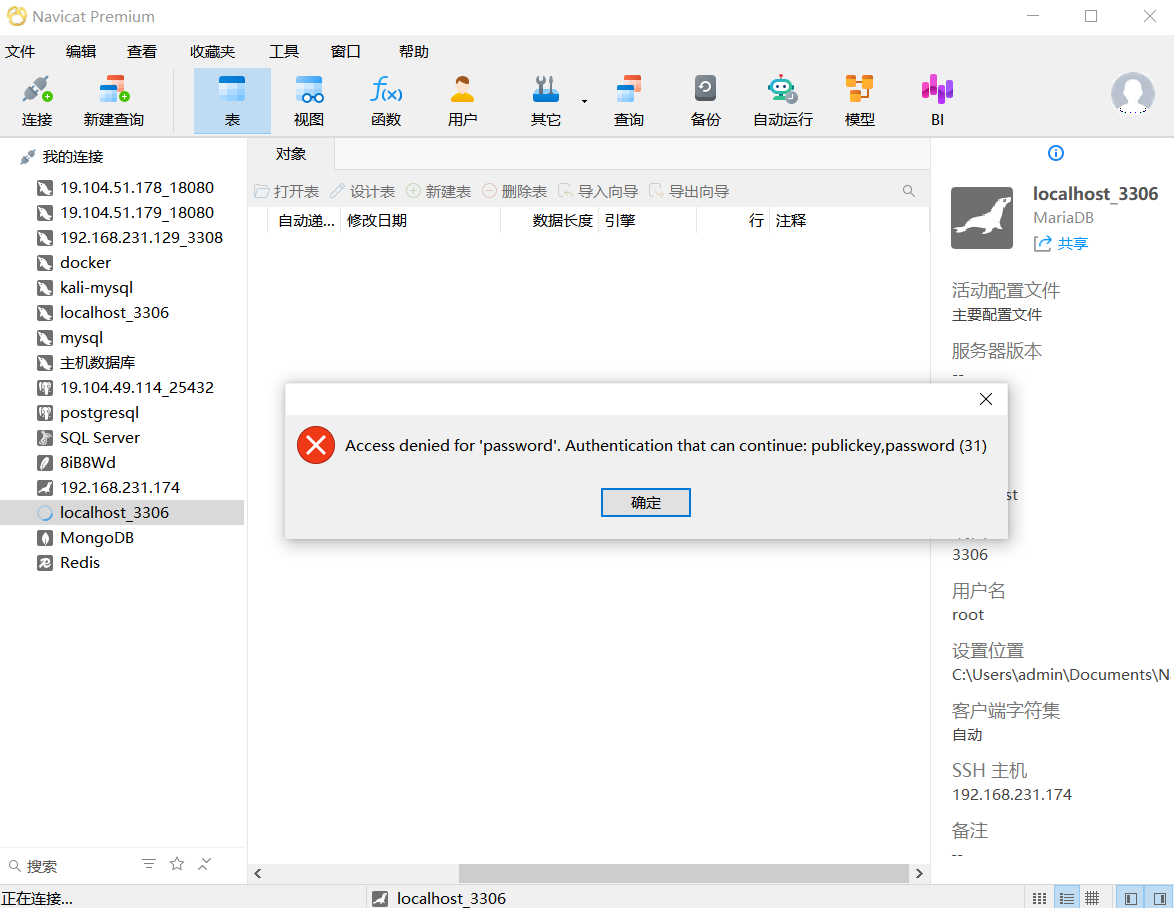Open the 用户 management view
Image resolution: width=1174 pixels, height=908 pixels.
point(461,99)
